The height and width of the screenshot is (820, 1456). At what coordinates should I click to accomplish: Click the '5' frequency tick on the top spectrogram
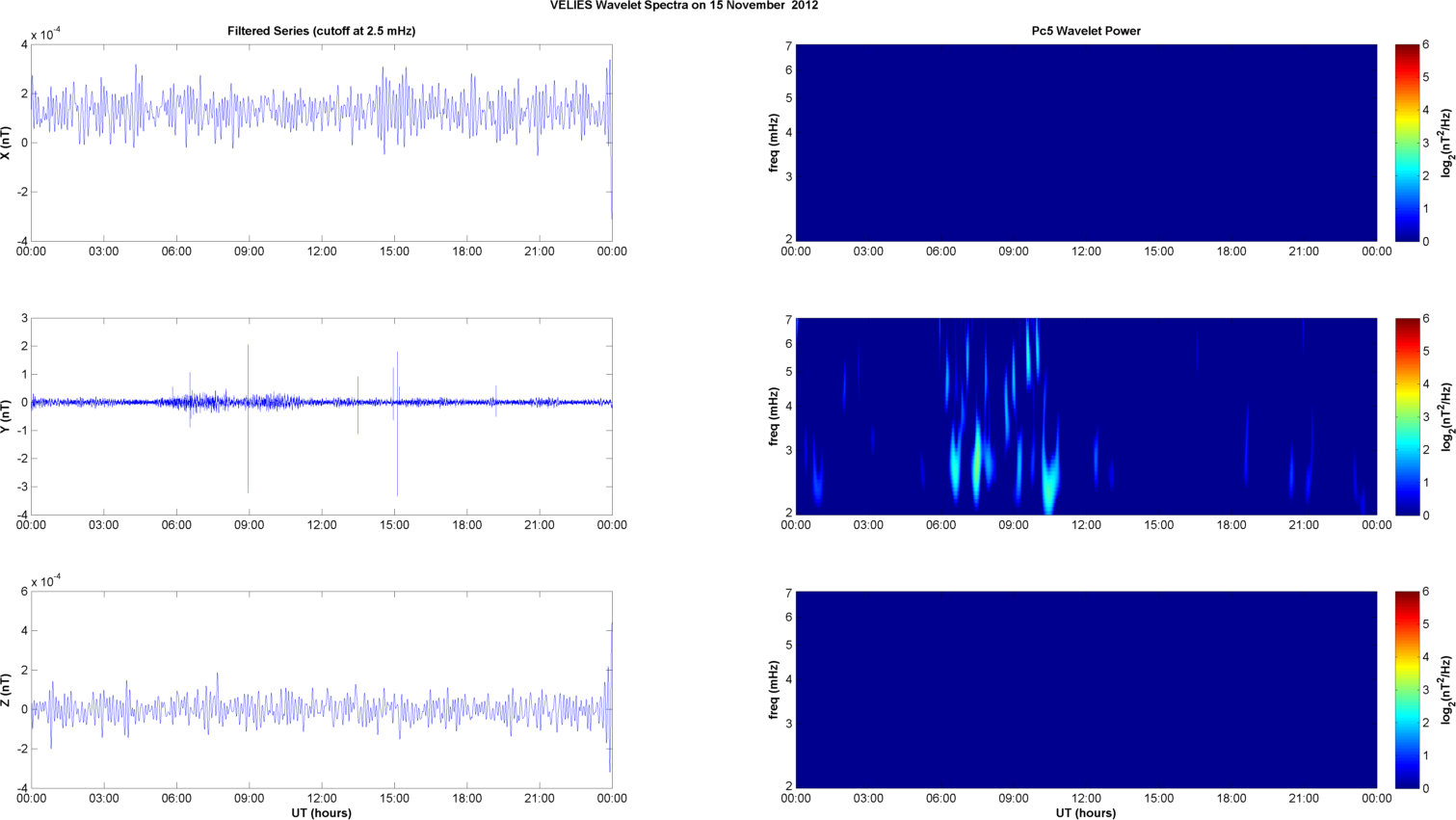point(788,98)
